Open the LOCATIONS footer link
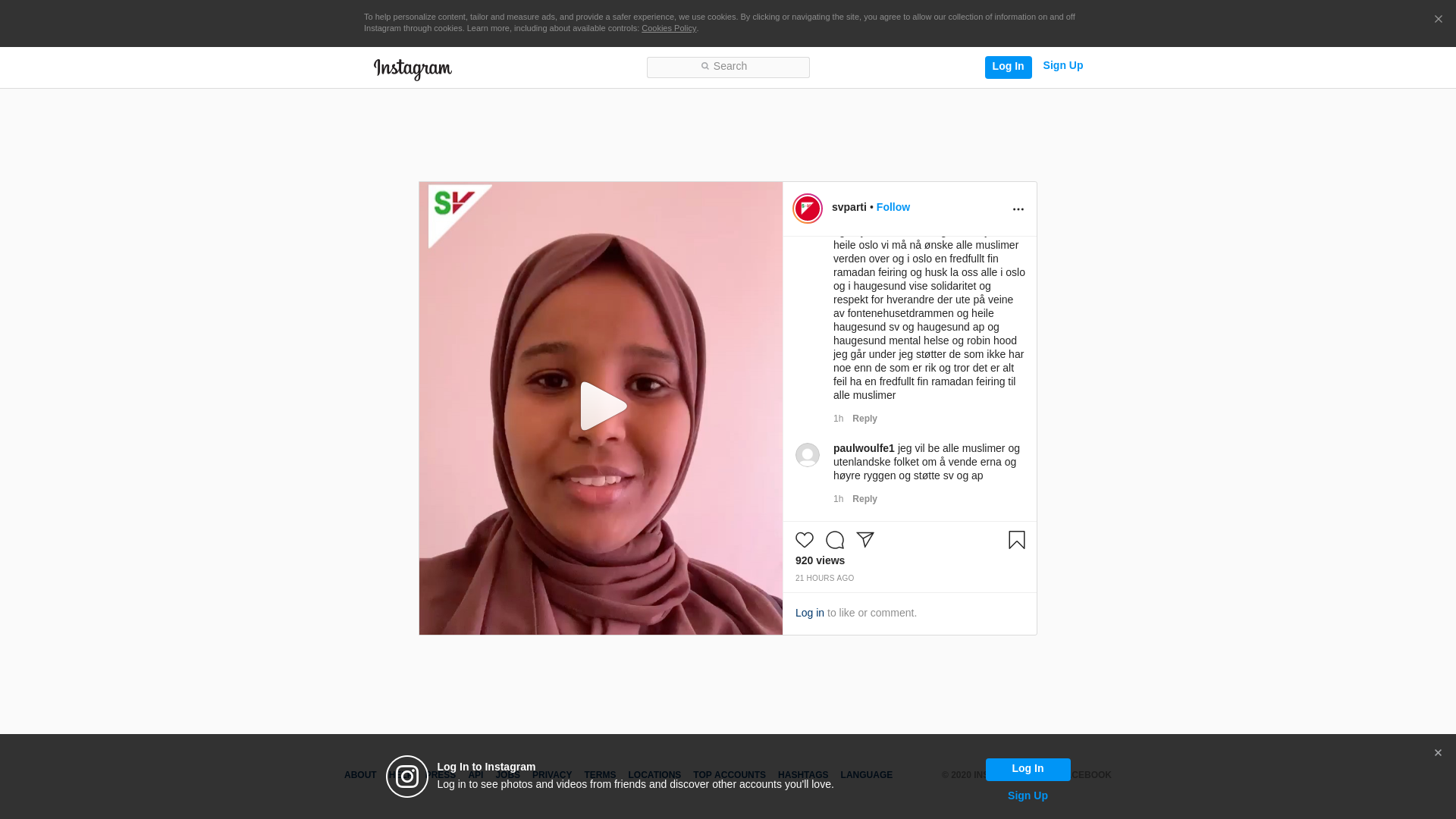 654,775
